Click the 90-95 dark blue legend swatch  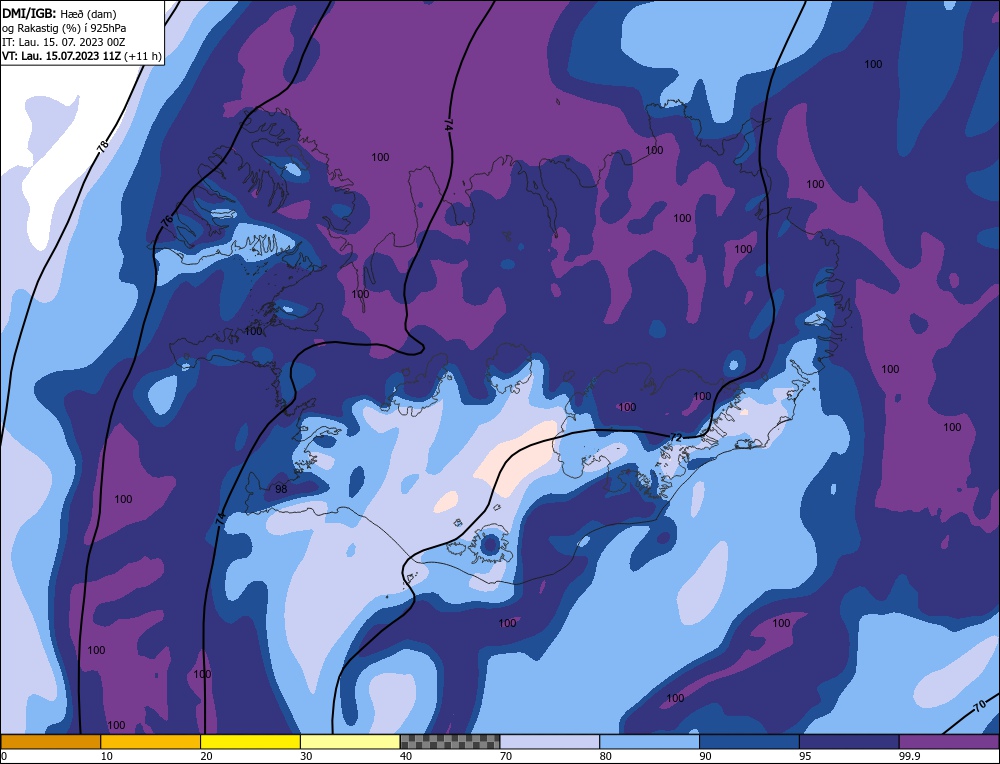[x=749, y=742]
